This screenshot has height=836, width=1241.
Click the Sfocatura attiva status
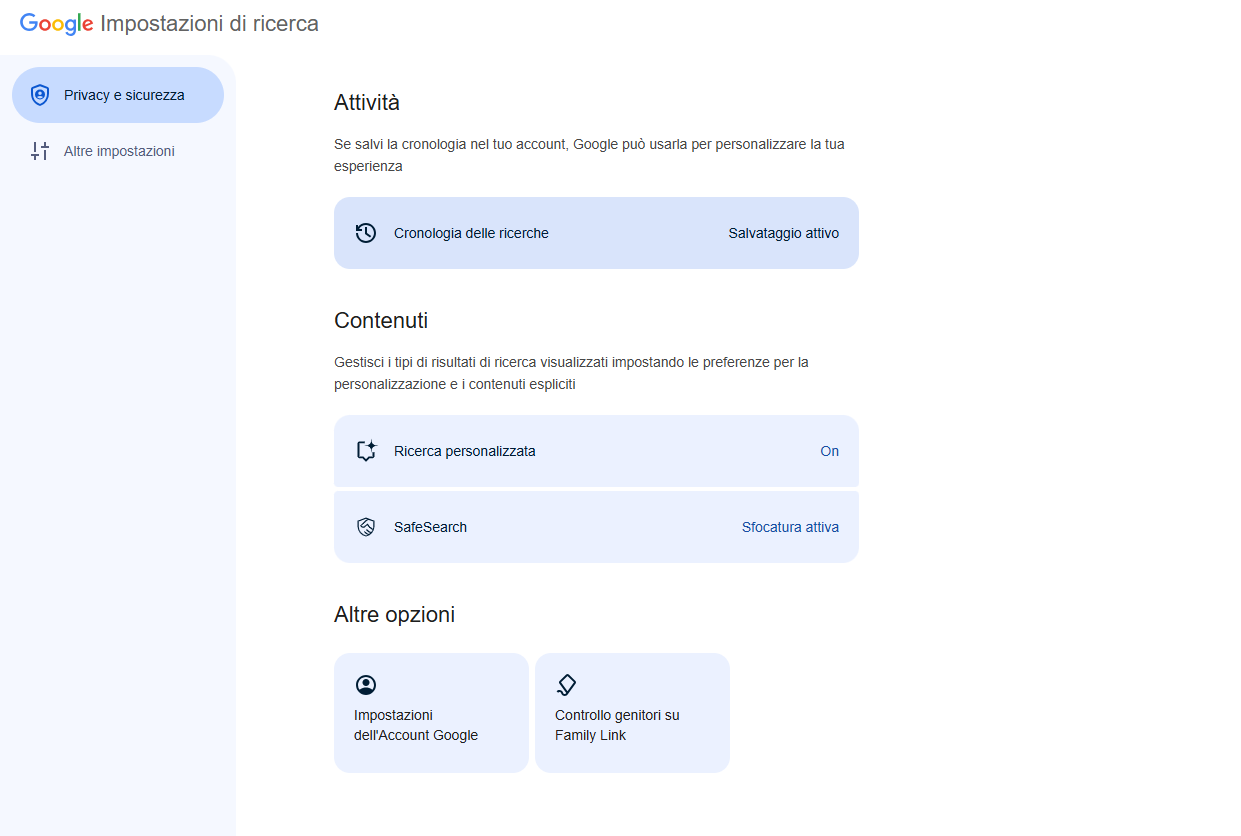tap(790, 527)
